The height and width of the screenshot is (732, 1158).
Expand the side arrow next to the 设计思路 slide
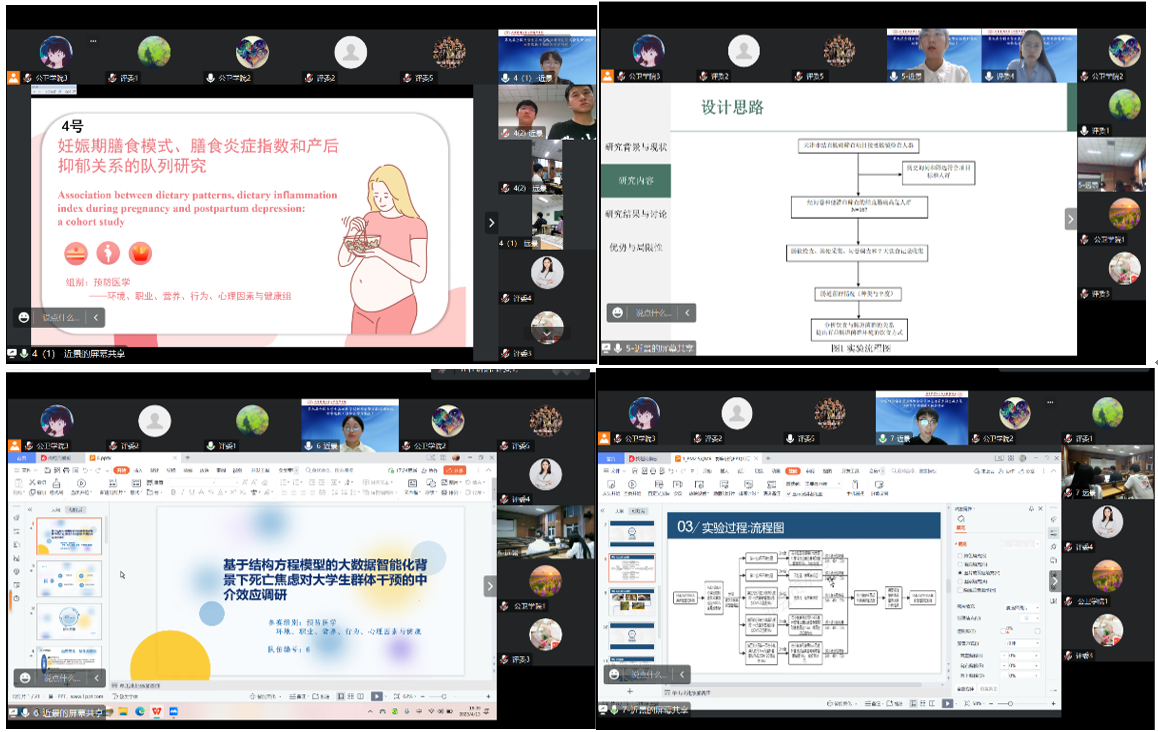click(x=1070, y=219)
